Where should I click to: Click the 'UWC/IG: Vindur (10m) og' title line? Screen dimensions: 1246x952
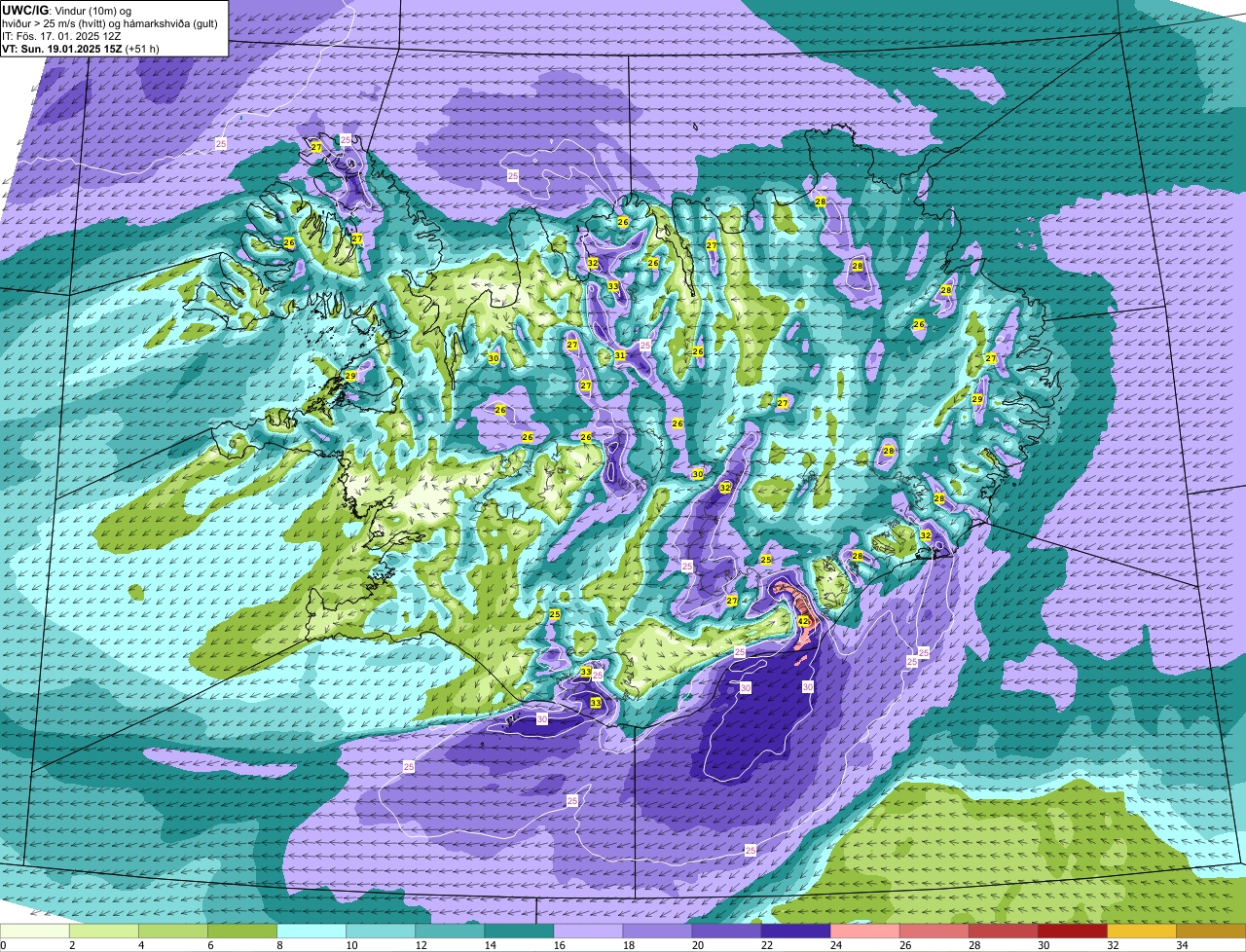point(66,10)
